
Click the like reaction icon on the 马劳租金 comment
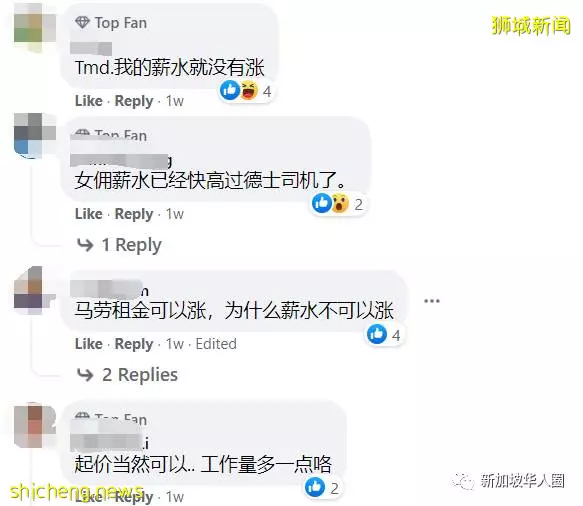(x=377, y=334)
